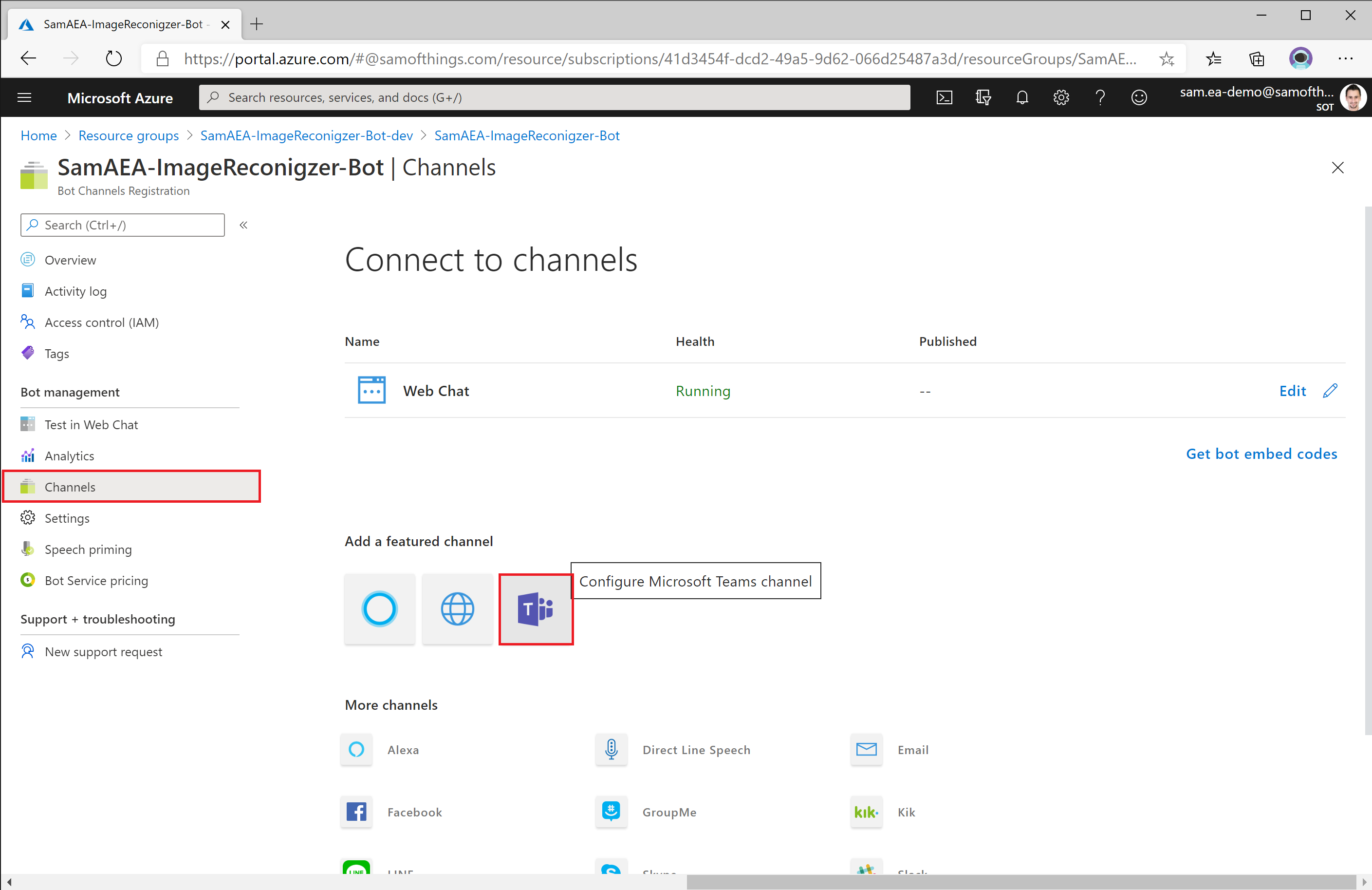This screenshot has width=1372, height=890.
Task: Open Azure Cloud Shell icon
Action: [944, 97]
